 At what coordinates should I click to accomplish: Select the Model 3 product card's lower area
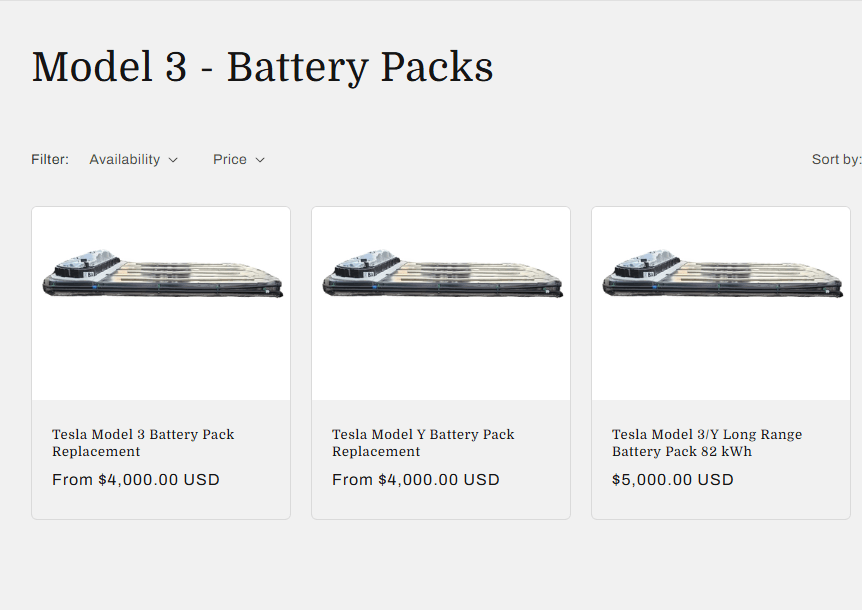[x=161, y=459]
